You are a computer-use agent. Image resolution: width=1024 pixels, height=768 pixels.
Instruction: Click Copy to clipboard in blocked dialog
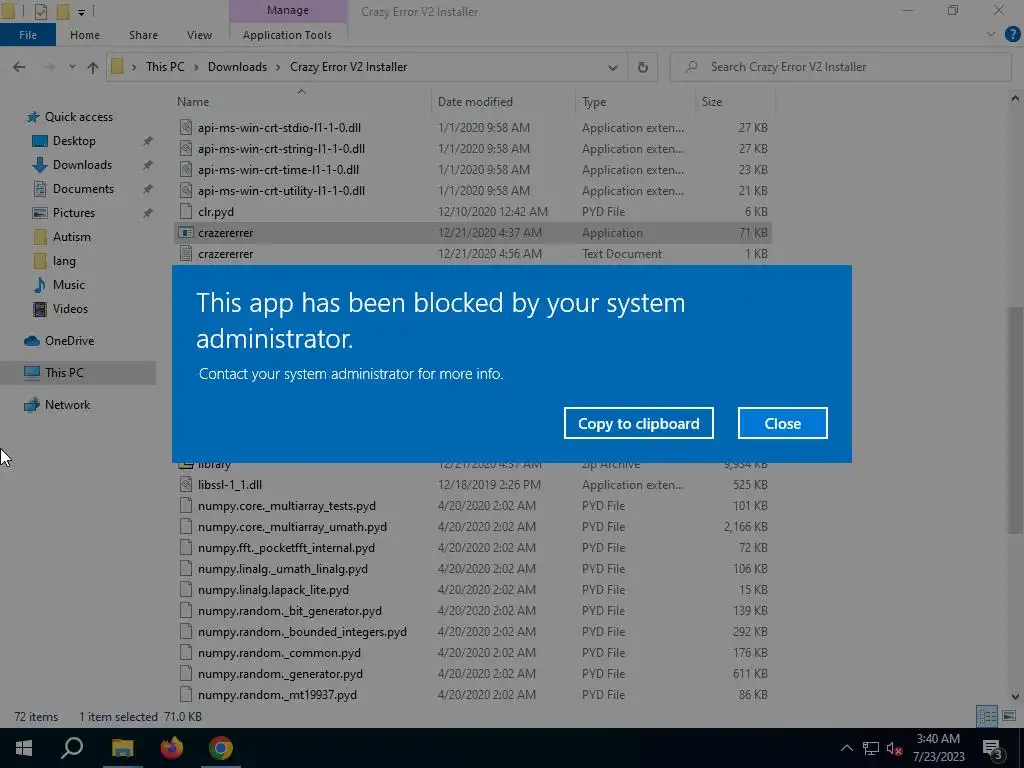coord(638,423)
